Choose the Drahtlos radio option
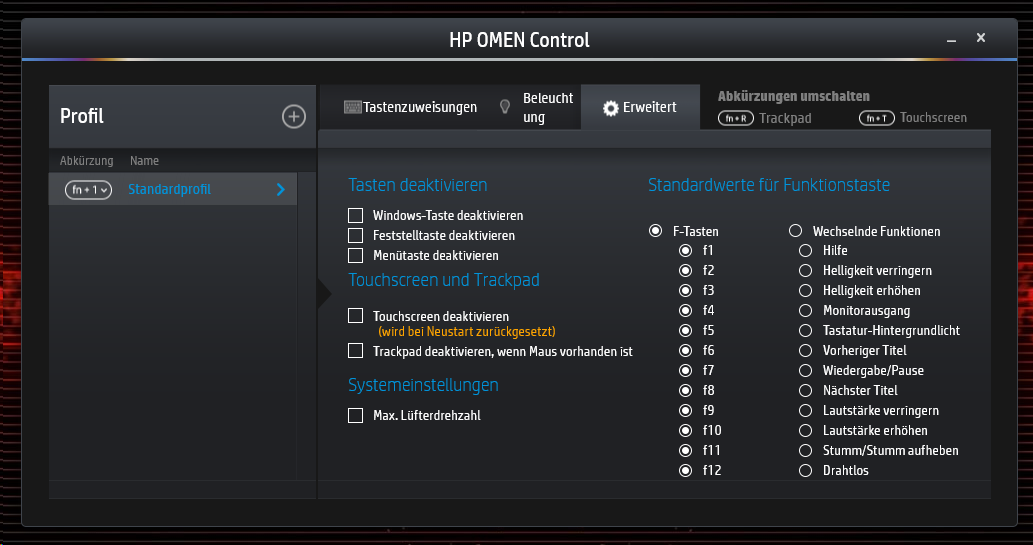1033x545 pixels. click(805, 471)
